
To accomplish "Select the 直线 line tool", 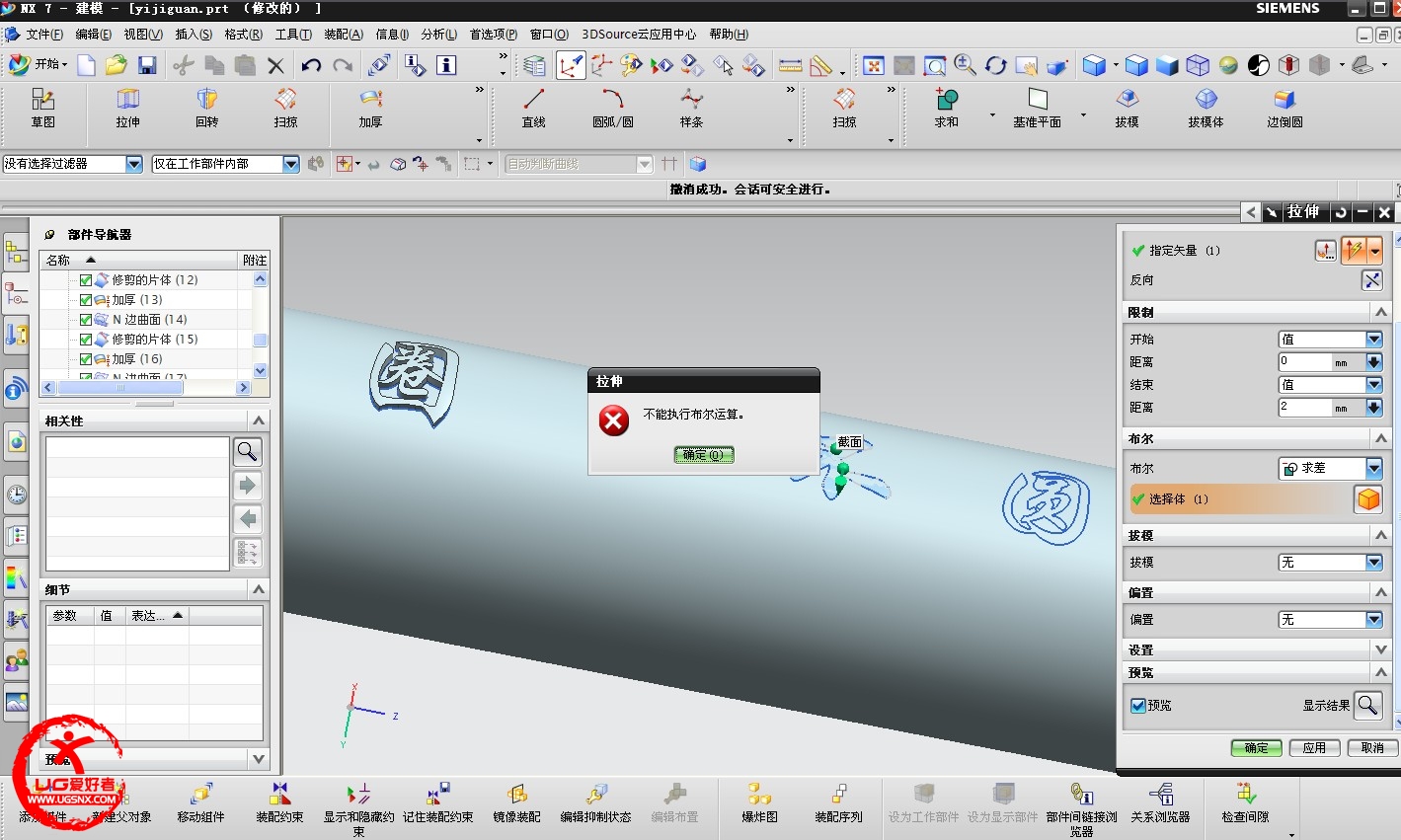I will click(x=534, y=108).
